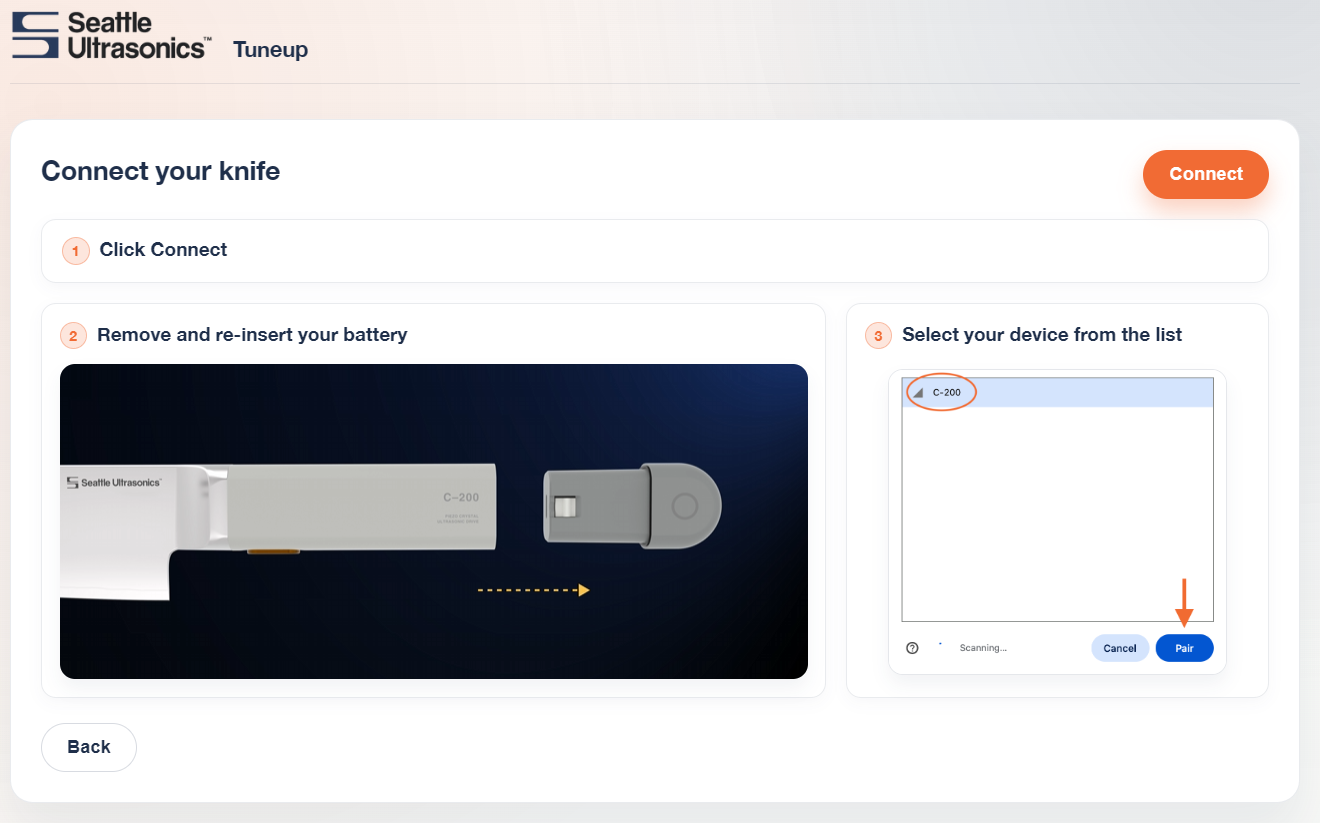The image size is (1320, 823).
Task: Click the step 1 number badge
Action: tap(76, 251)
